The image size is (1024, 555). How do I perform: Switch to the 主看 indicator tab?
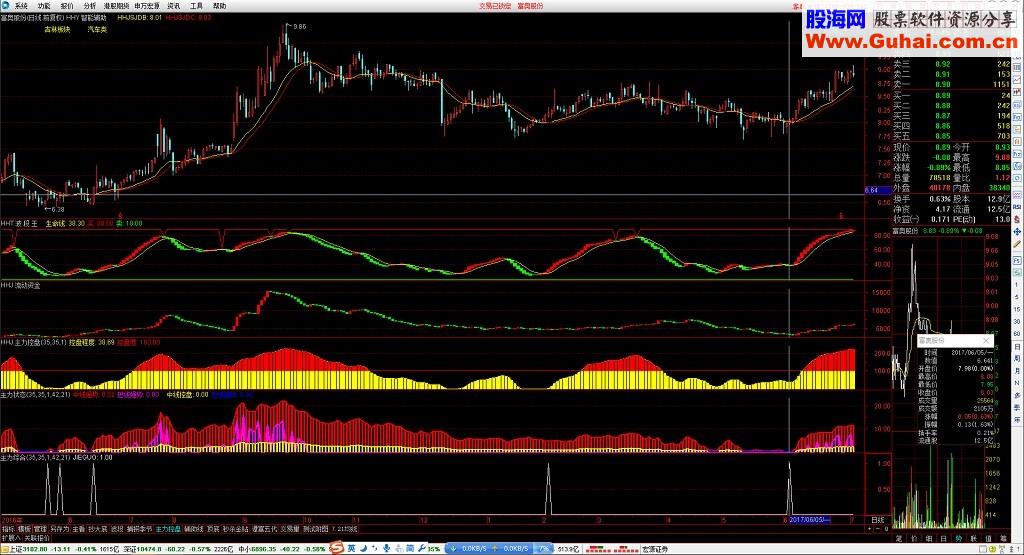pos(78,529)
